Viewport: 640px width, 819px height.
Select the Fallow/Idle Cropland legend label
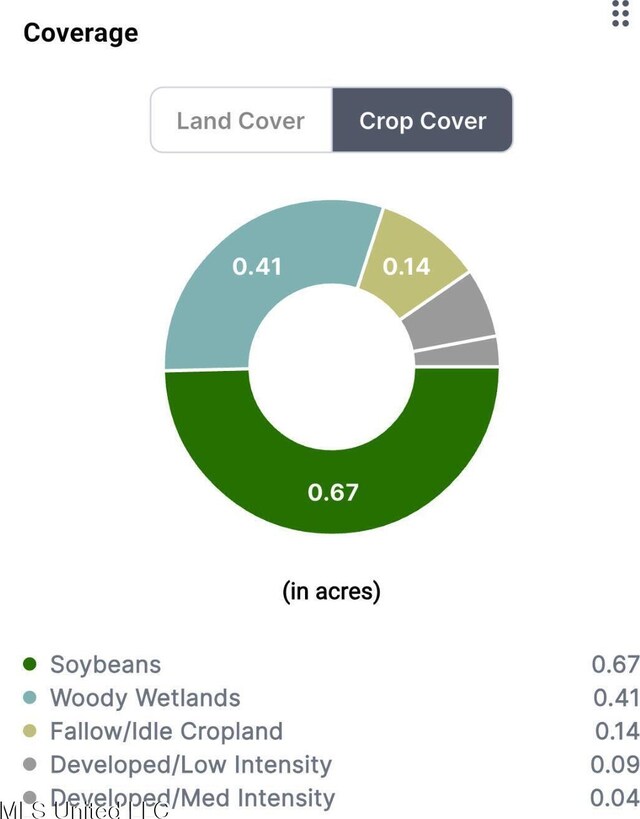166,732
